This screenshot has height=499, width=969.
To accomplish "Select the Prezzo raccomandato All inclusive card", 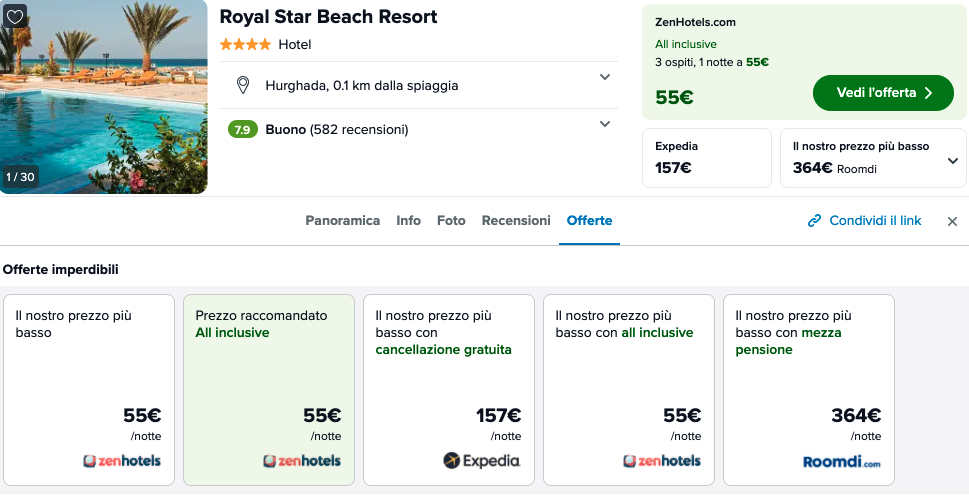I will point(269,390).
